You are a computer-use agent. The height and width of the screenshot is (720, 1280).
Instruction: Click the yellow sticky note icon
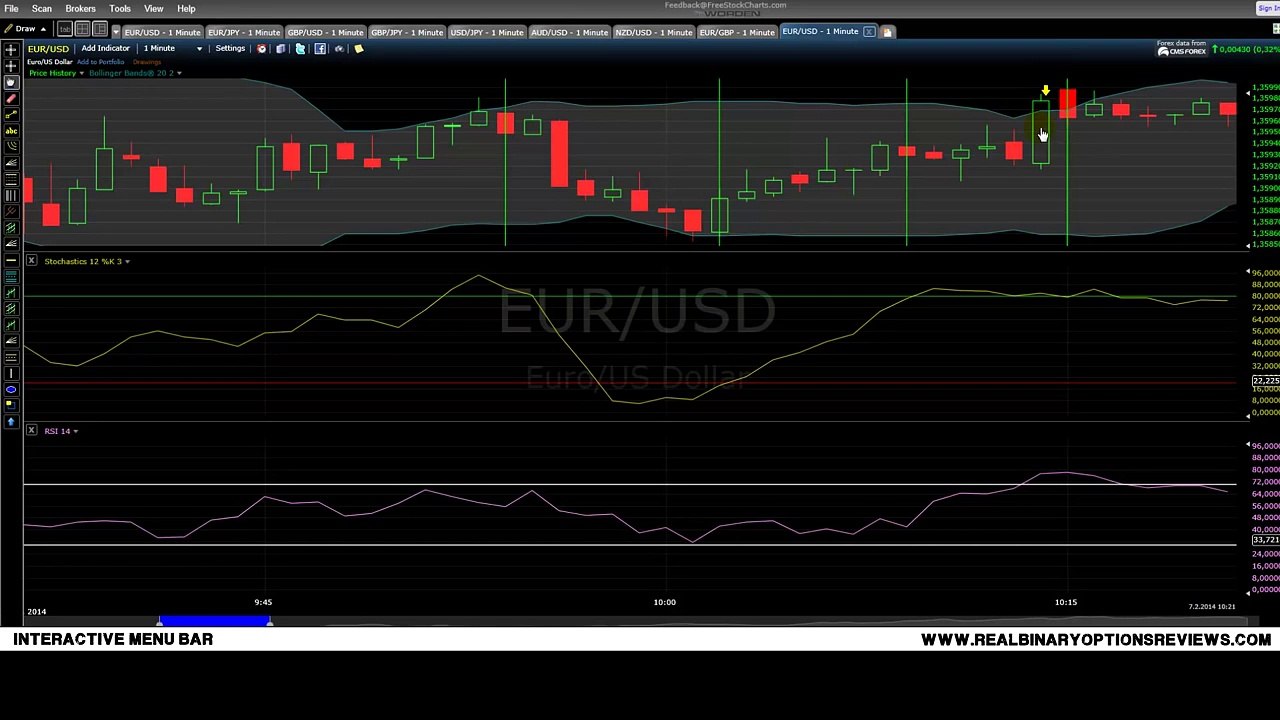(x=359, y=48)
